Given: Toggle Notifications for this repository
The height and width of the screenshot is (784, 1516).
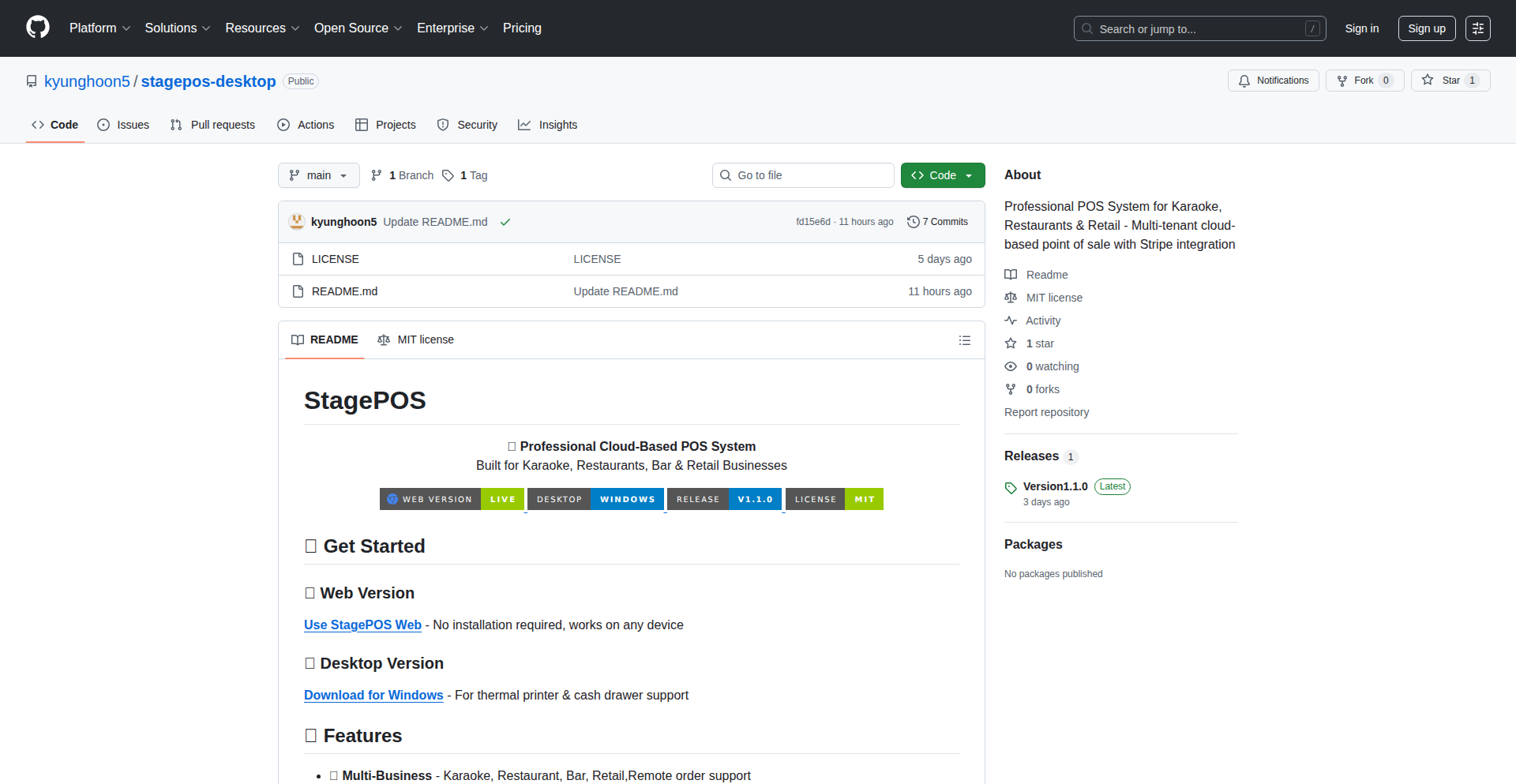Looking at the screenshot, I should (x=1273, y=81).
